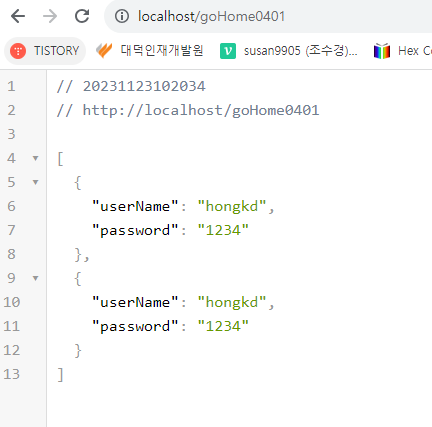Open the TISTORY bookmark
432x427 pixels.
pyautogui.click(x=45, y=51)
